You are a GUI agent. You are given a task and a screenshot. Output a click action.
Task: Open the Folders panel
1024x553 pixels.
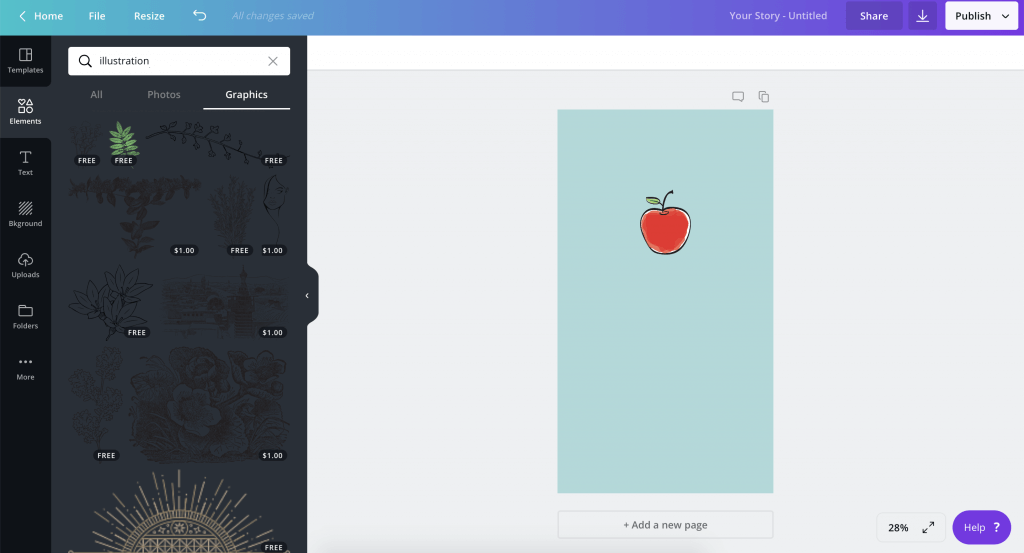(25, 316)
